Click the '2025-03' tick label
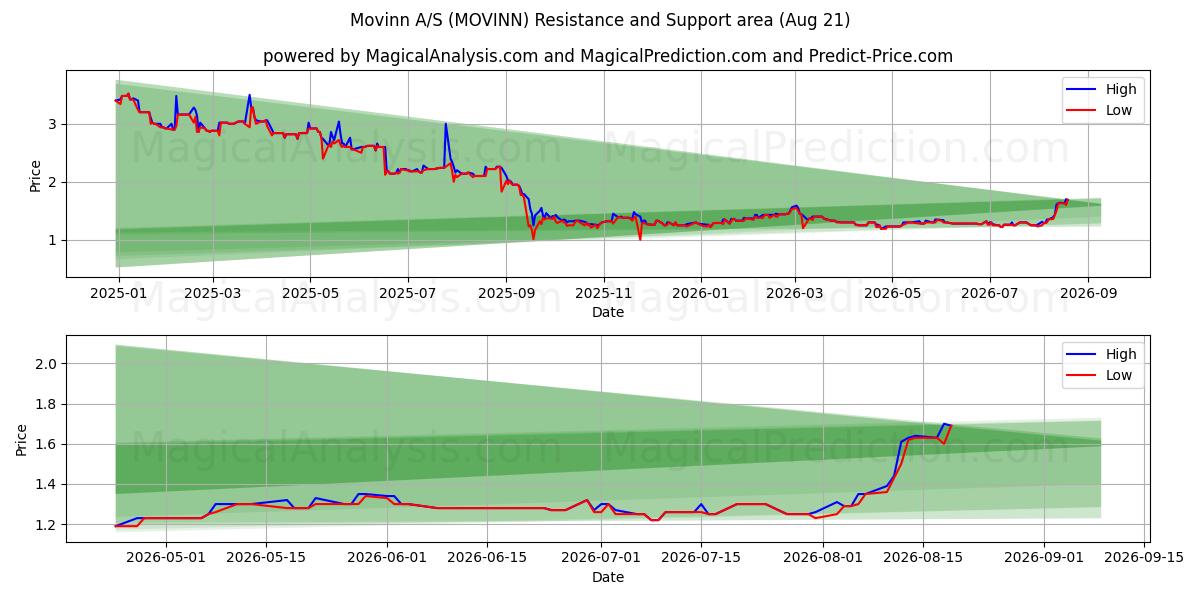The image size is (1200, 600). click(212, 293)
